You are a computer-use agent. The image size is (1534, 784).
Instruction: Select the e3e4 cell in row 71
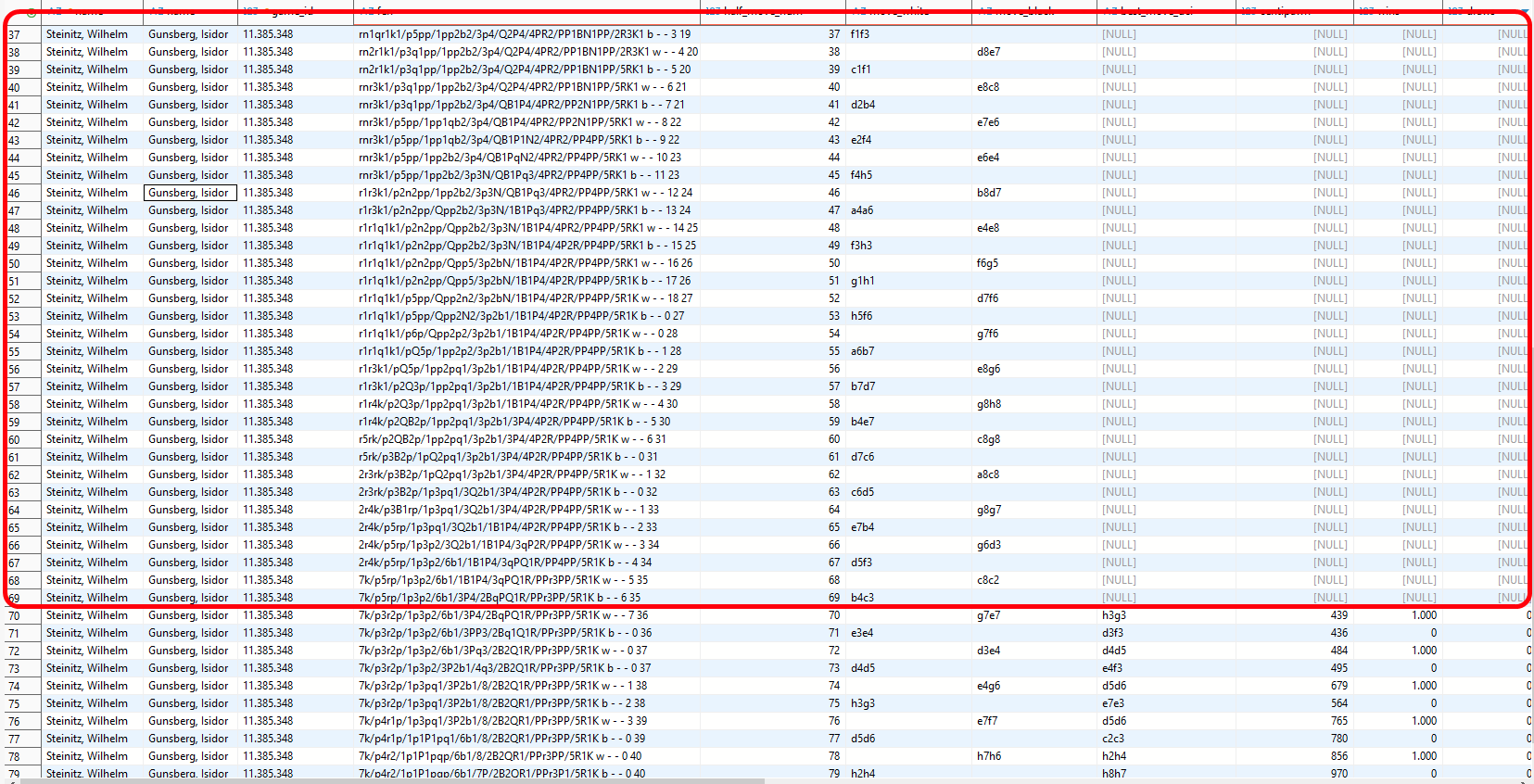(862, 633)
